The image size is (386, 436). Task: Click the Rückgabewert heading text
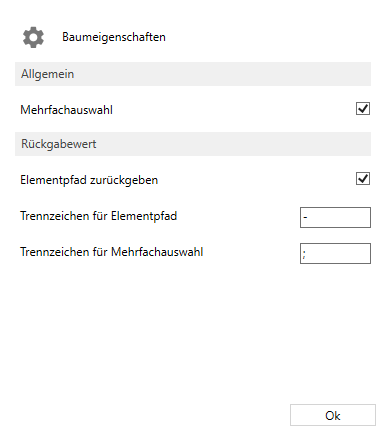click(x=59, y=144)
